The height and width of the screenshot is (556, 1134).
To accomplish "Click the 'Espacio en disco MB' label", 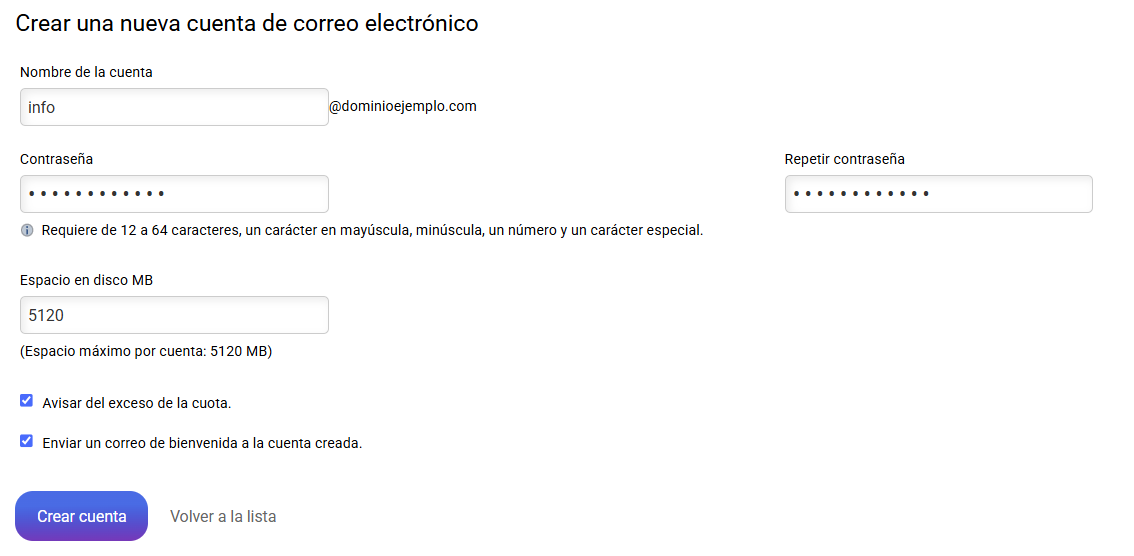I will [87, 281].
